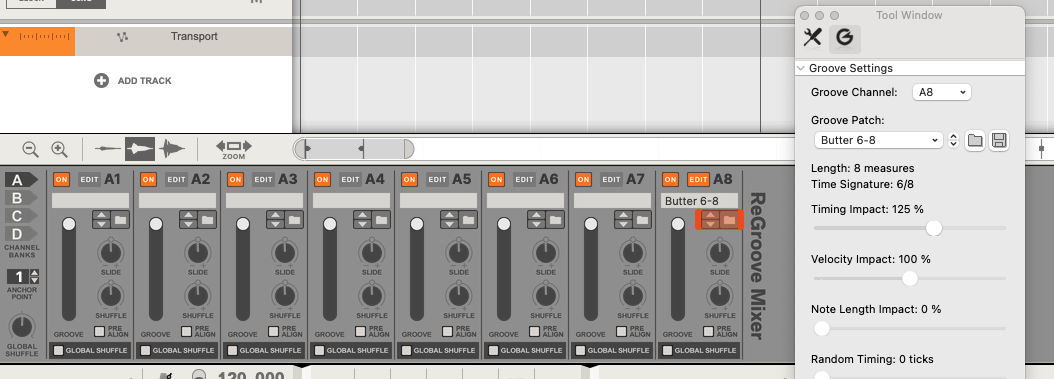Click the browse groove patch folder icon
Image resolution: width=1054 pixels, height=379 pixels.
point(975,140)
